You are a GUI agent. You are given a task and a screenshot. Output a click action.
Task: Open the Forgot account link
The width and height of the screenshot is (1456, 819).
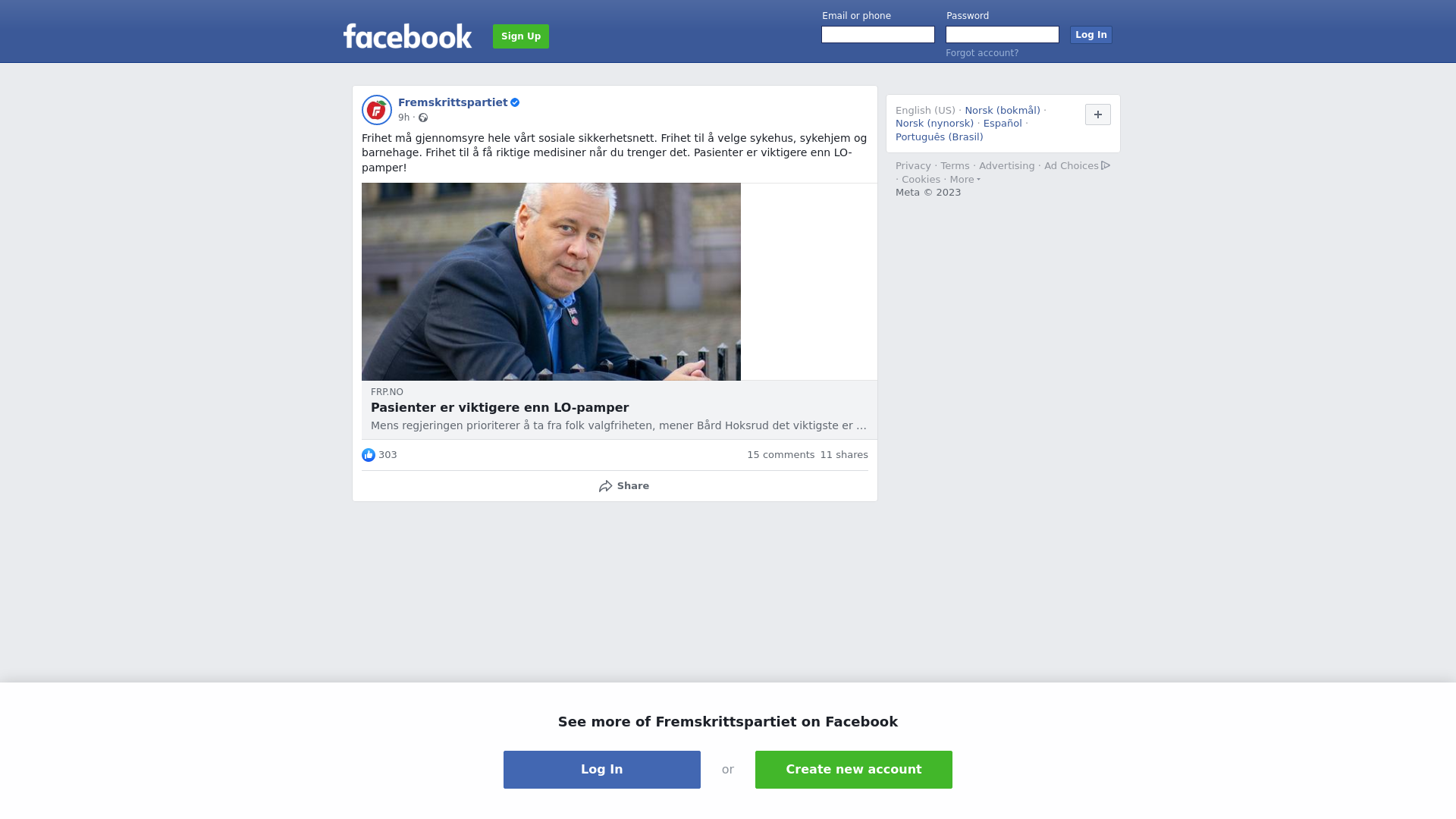click(982, 53)
